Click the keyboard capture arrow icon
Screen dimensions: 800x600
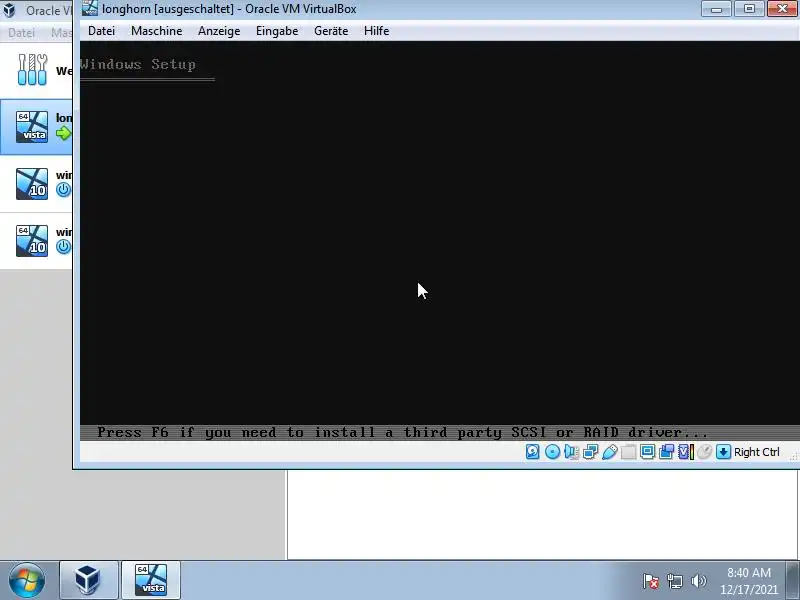pos(723,452)
